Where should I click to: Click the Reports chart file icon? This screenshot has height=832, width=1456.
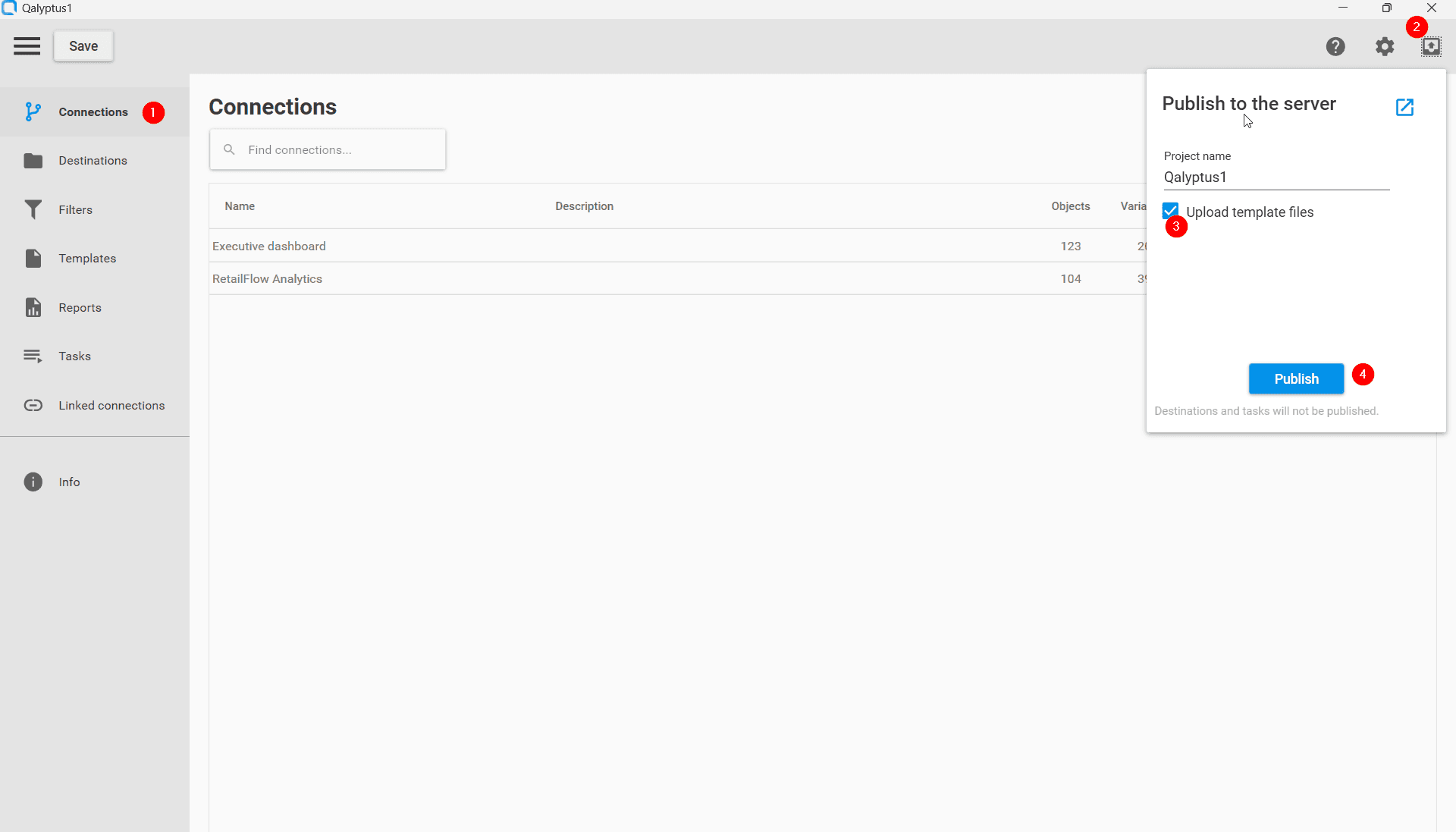coord(33,308)
